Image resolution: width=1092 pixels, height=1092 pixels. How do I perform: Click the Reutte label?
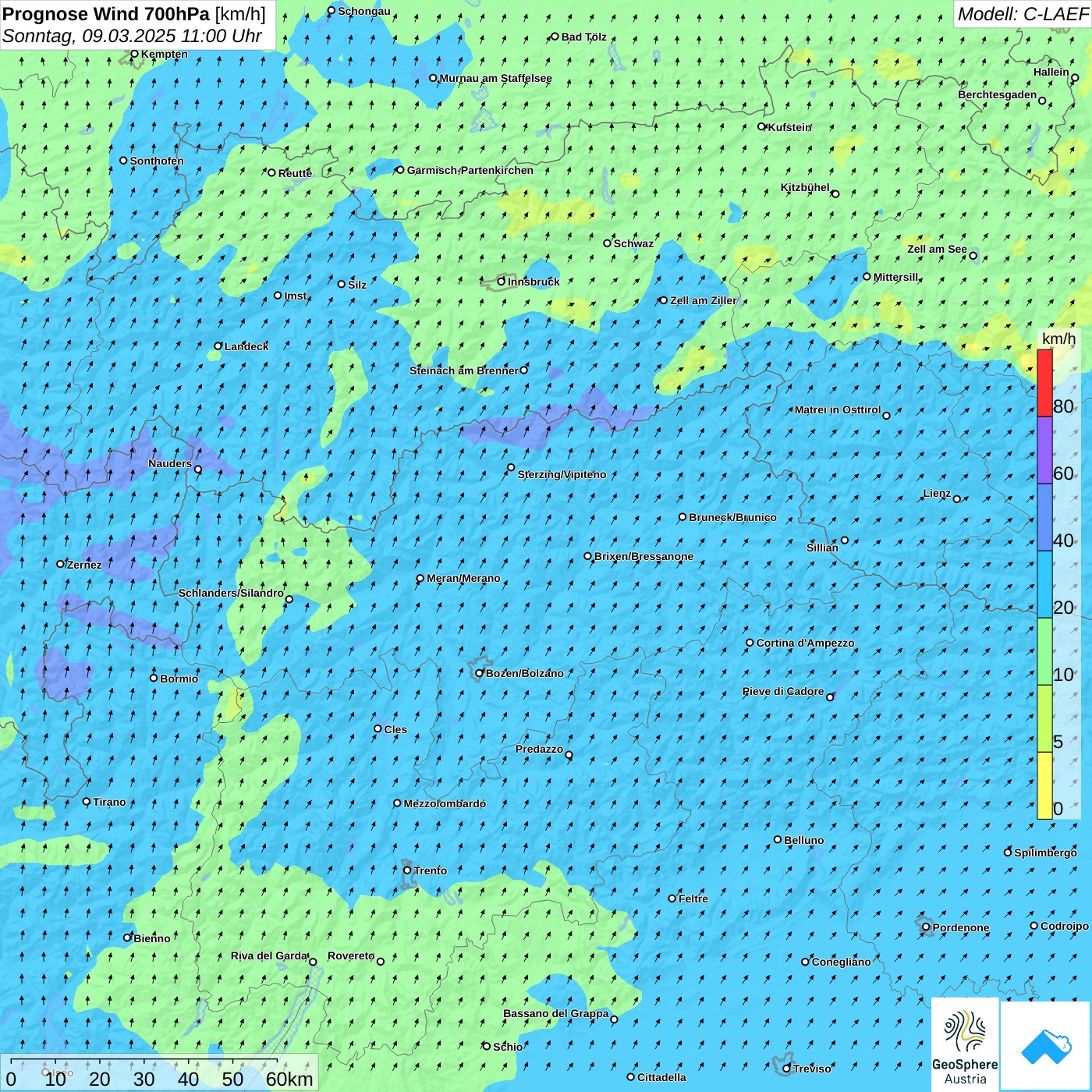pos(295,173)
